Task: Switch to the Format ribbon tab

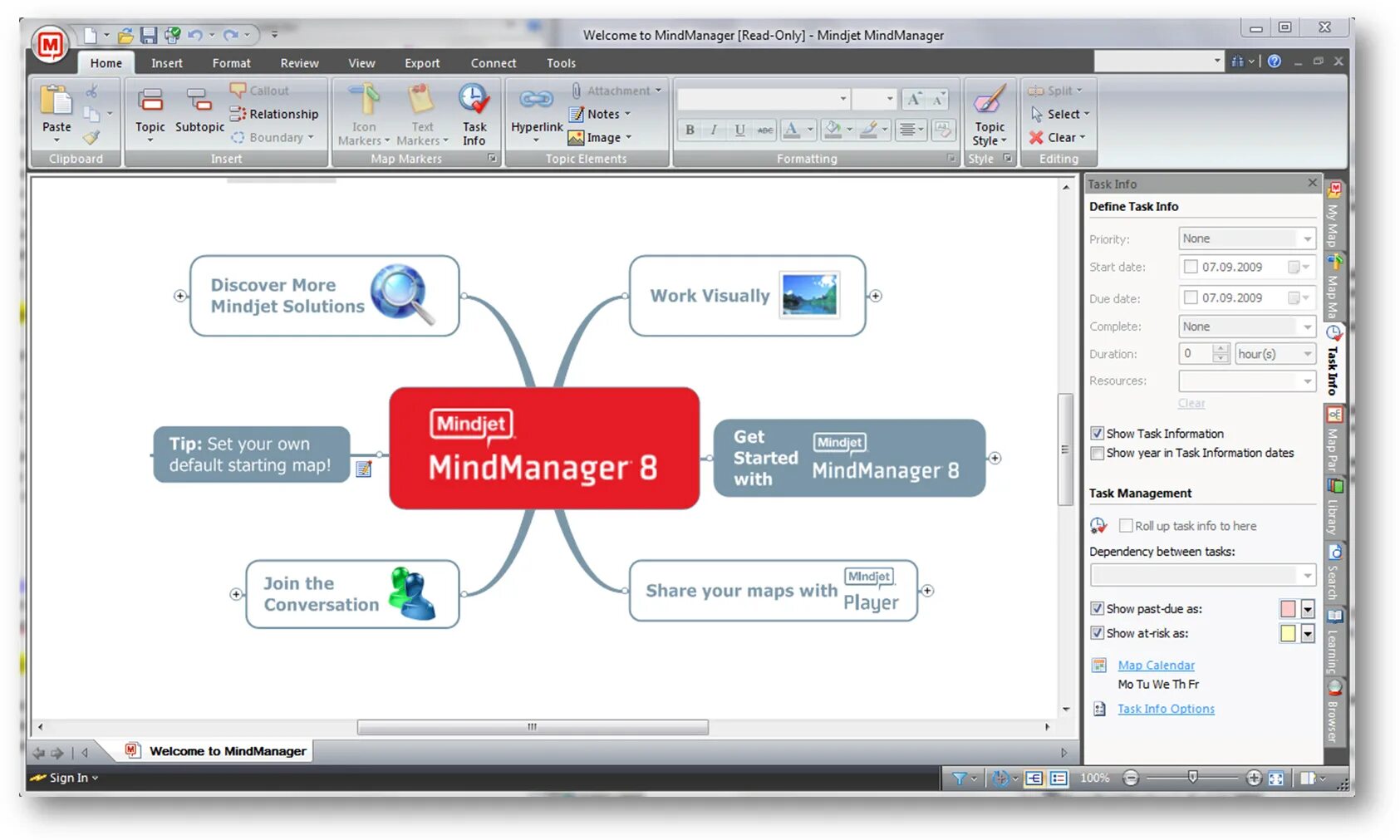Action: pos(231,63)
